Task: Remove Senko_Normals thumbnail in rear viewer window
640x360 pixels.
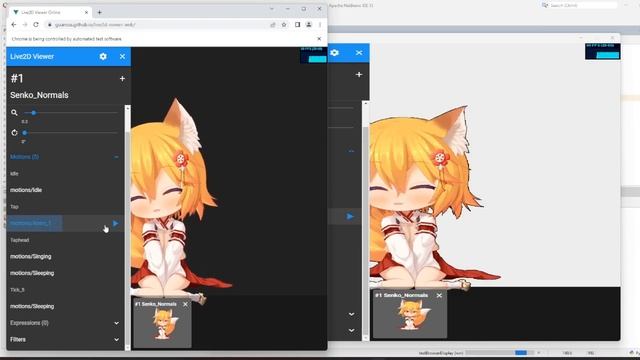Action: coord(439,296)
